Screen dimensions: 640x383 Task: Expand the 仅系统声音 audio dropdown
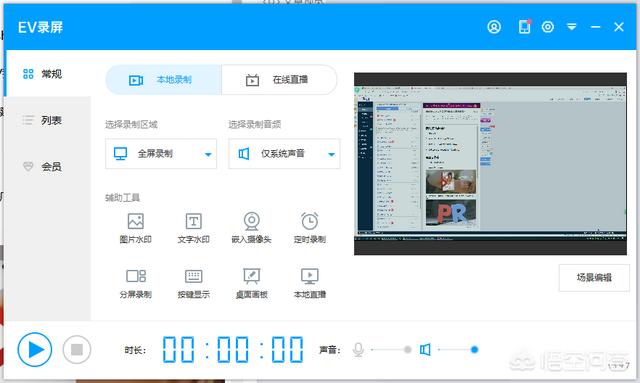(284, 154)
